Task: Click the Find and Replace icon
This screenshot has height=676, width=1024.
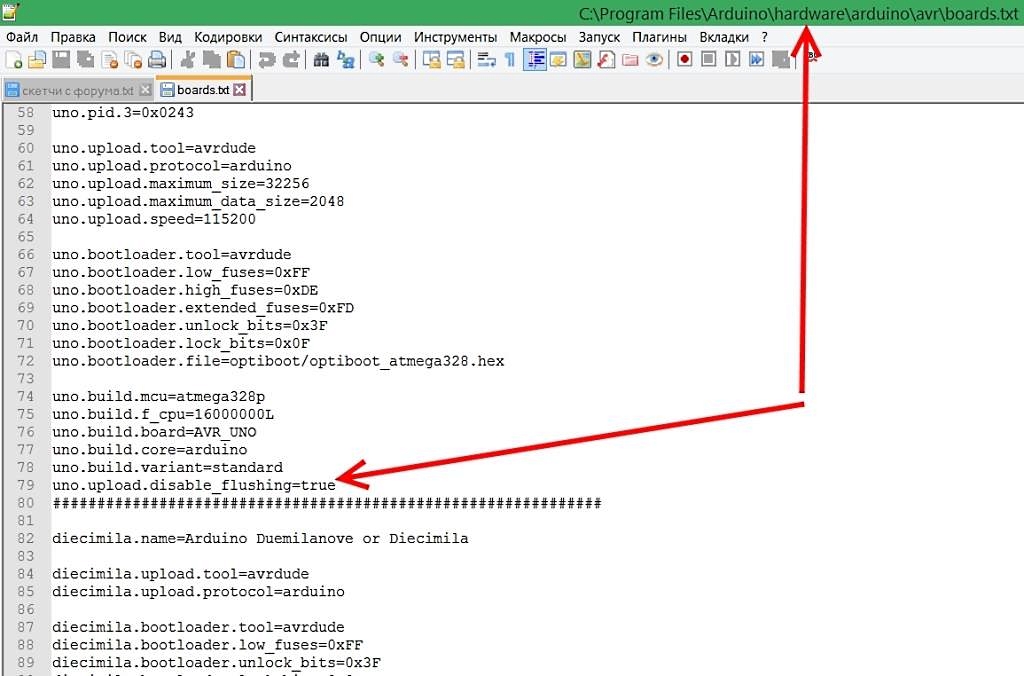Action: pos(345,60)
